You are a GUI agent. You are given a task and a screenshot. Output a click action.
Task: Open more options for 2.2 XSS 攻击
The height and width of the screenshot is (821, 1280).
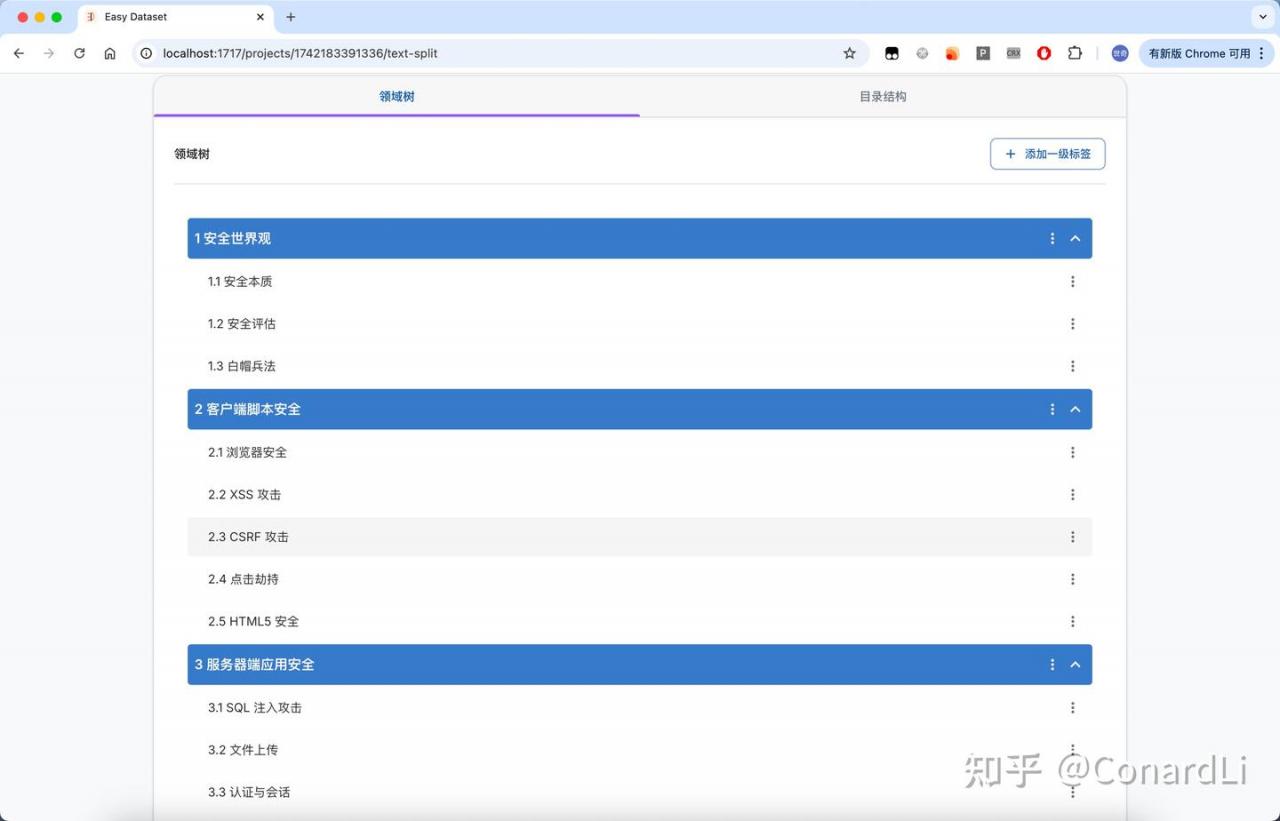coord(1072,494)
